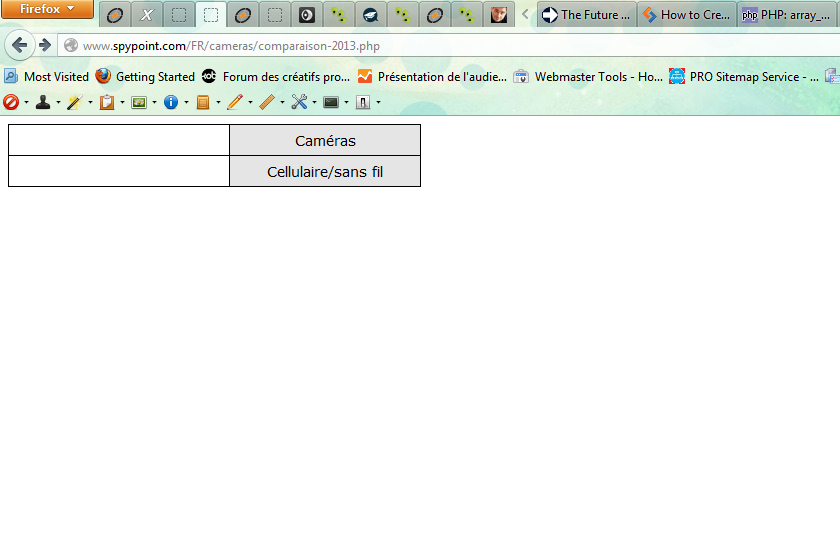Image resolution: width=840 pixels, height=538 pixels.
Task: Expand the Cookies menu dropdown arrow
Action: (58, 102)
